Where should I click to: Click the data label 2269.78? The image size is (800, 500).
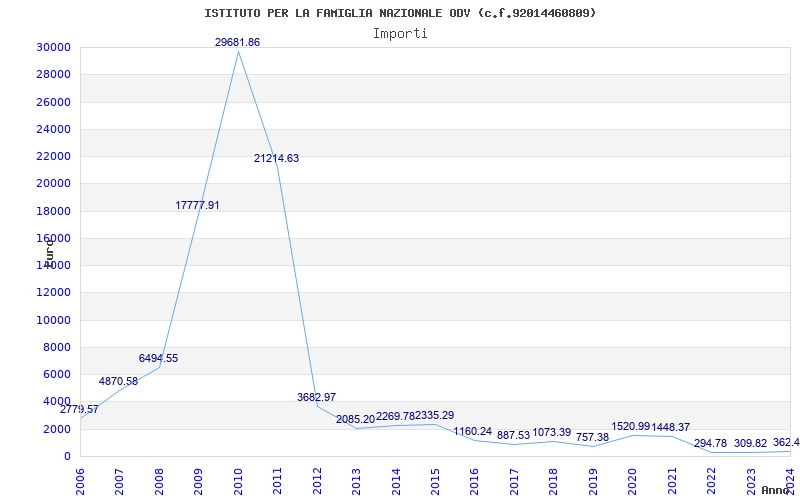(x=395, y=416)
